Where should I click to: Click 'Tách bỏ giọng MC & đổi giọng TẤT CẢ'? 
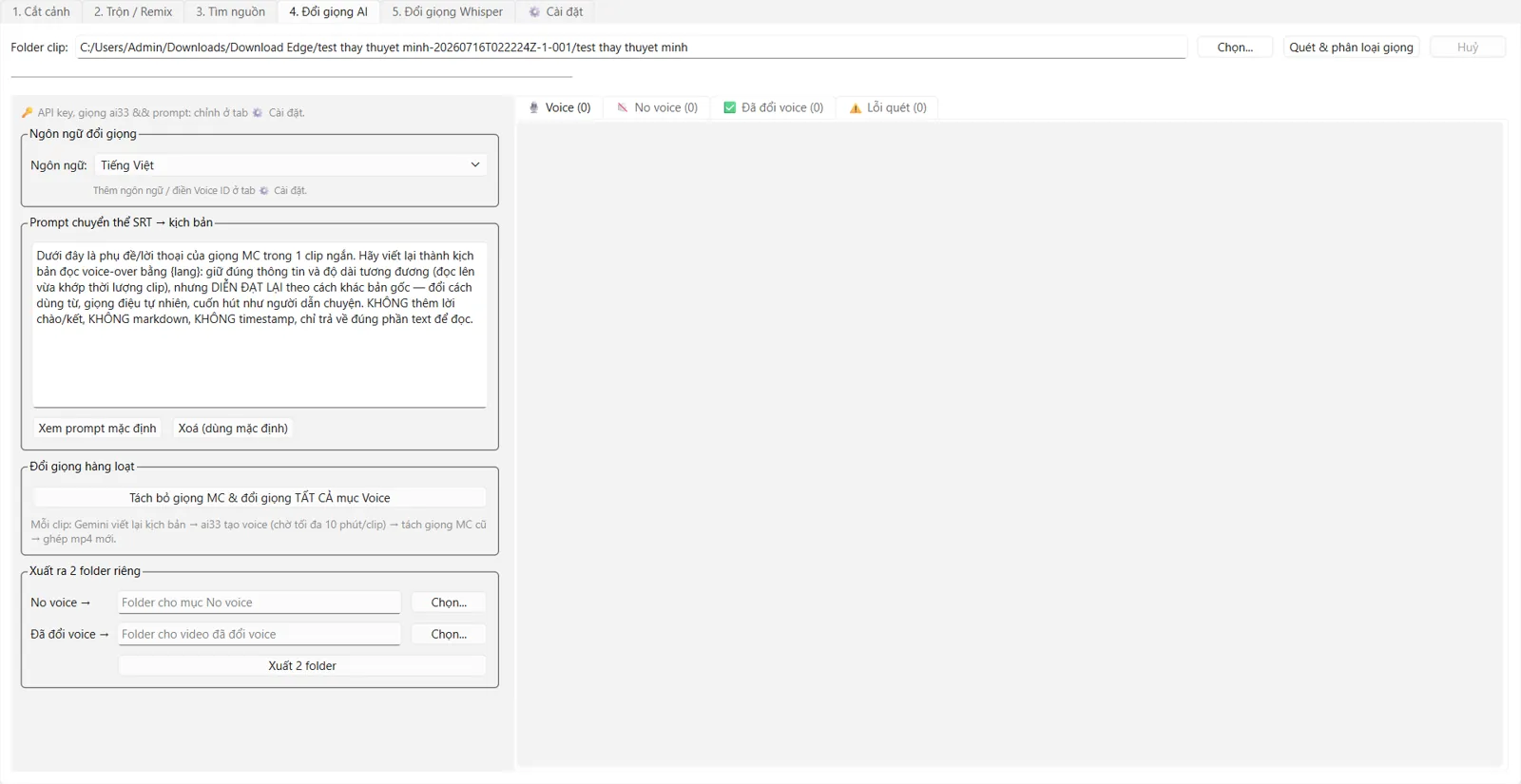click(x=260, y=498)
